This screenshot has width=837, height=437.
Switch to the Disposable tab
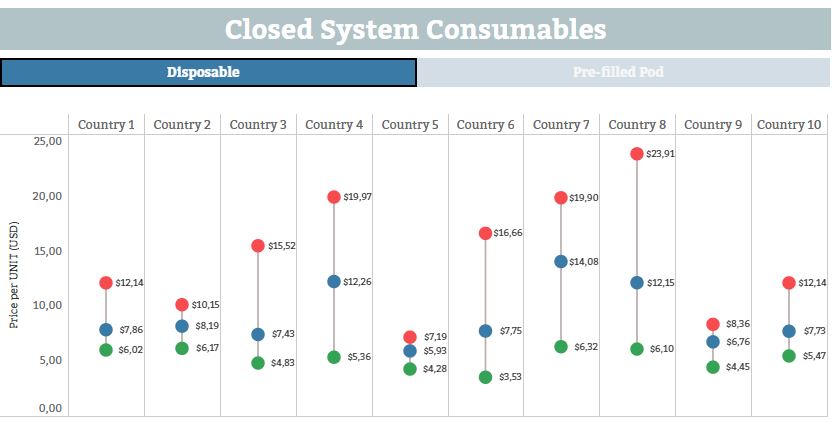(x=208, y=73)
